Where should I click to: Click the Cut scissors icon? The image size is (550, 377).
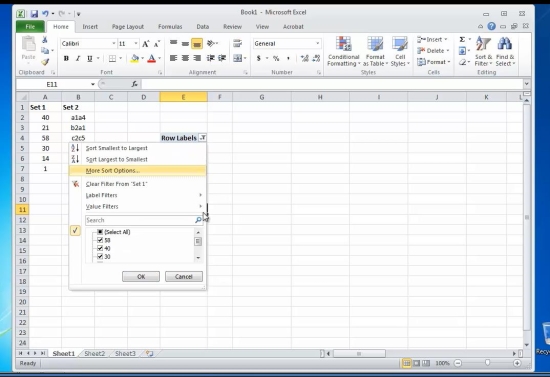(45, 40)
